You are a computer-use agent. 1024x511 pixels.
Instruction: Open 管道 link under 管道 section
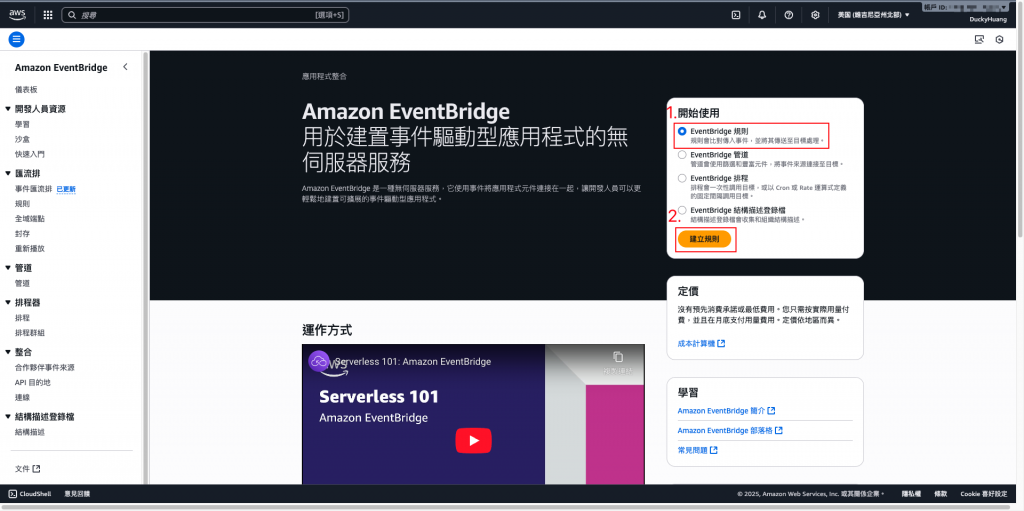[22, 284]
